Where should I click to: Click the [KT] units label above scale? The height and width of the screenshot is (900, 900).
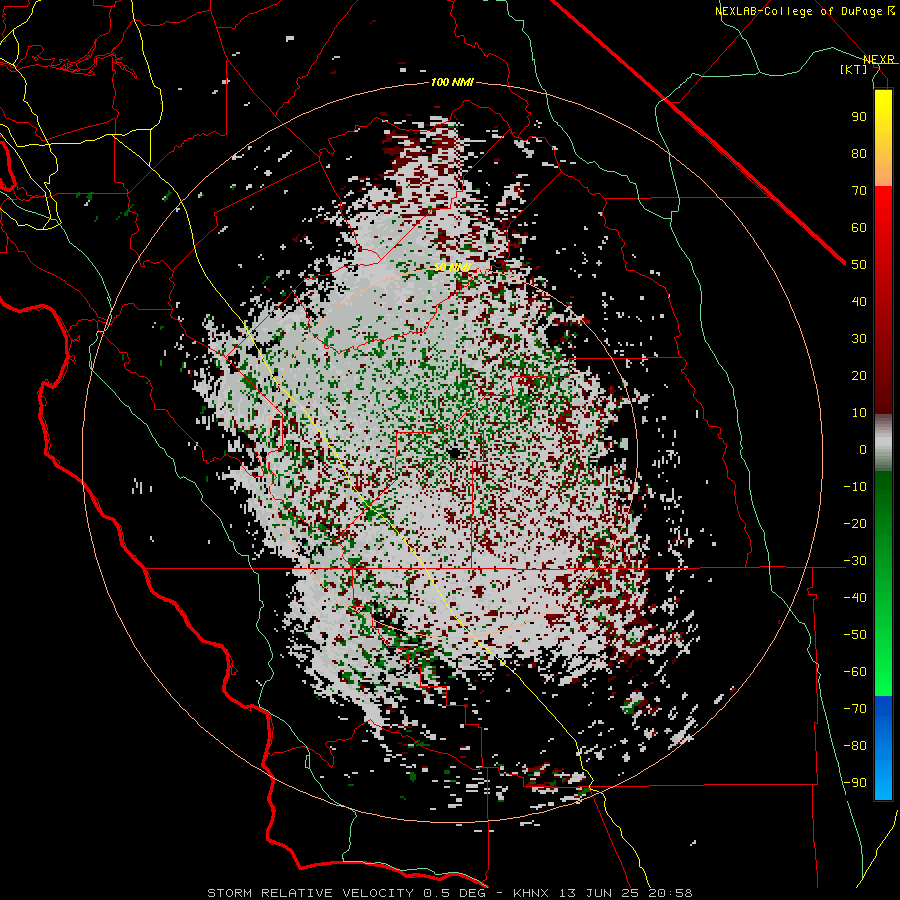853,69
